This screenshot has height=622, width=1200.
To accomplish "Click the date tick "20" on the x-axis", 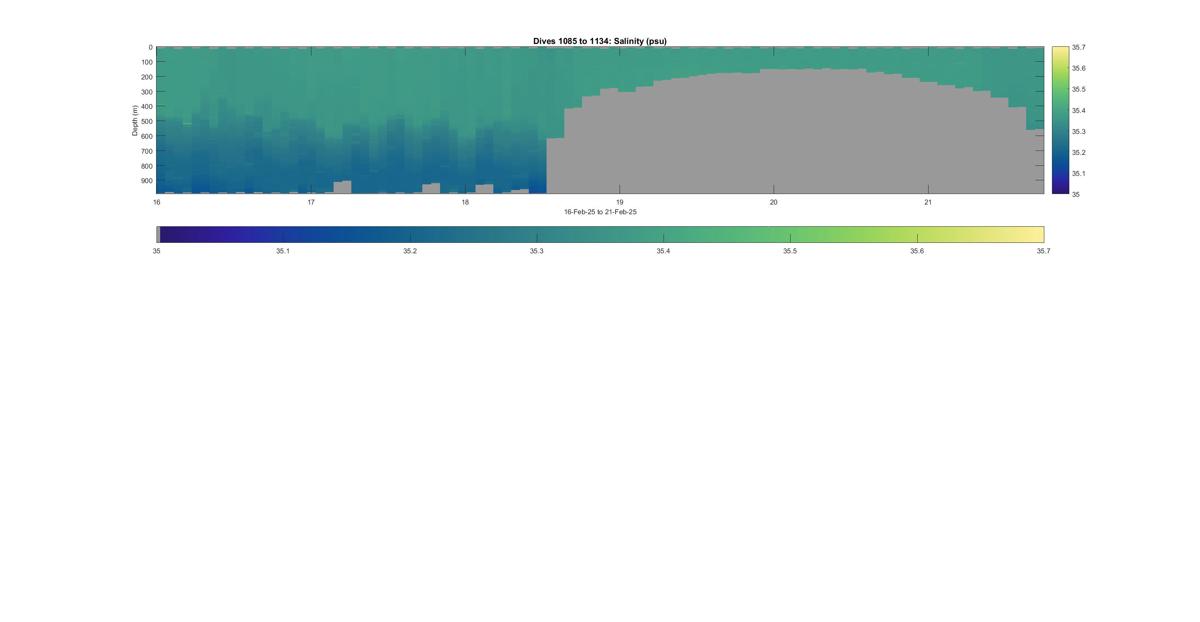I will (x=773, y=202).
